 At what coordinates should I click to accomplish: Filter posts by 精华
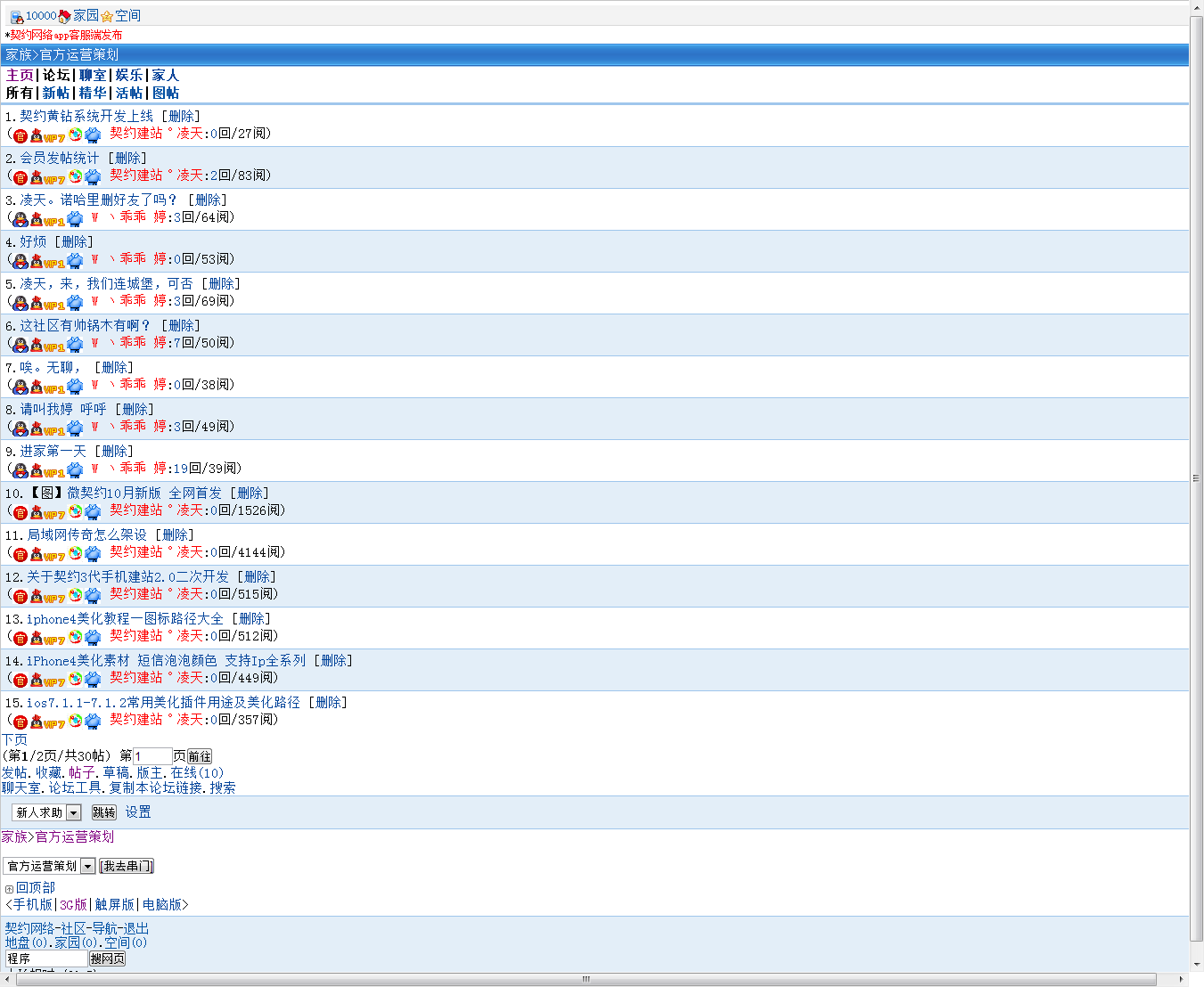point(93,93)
